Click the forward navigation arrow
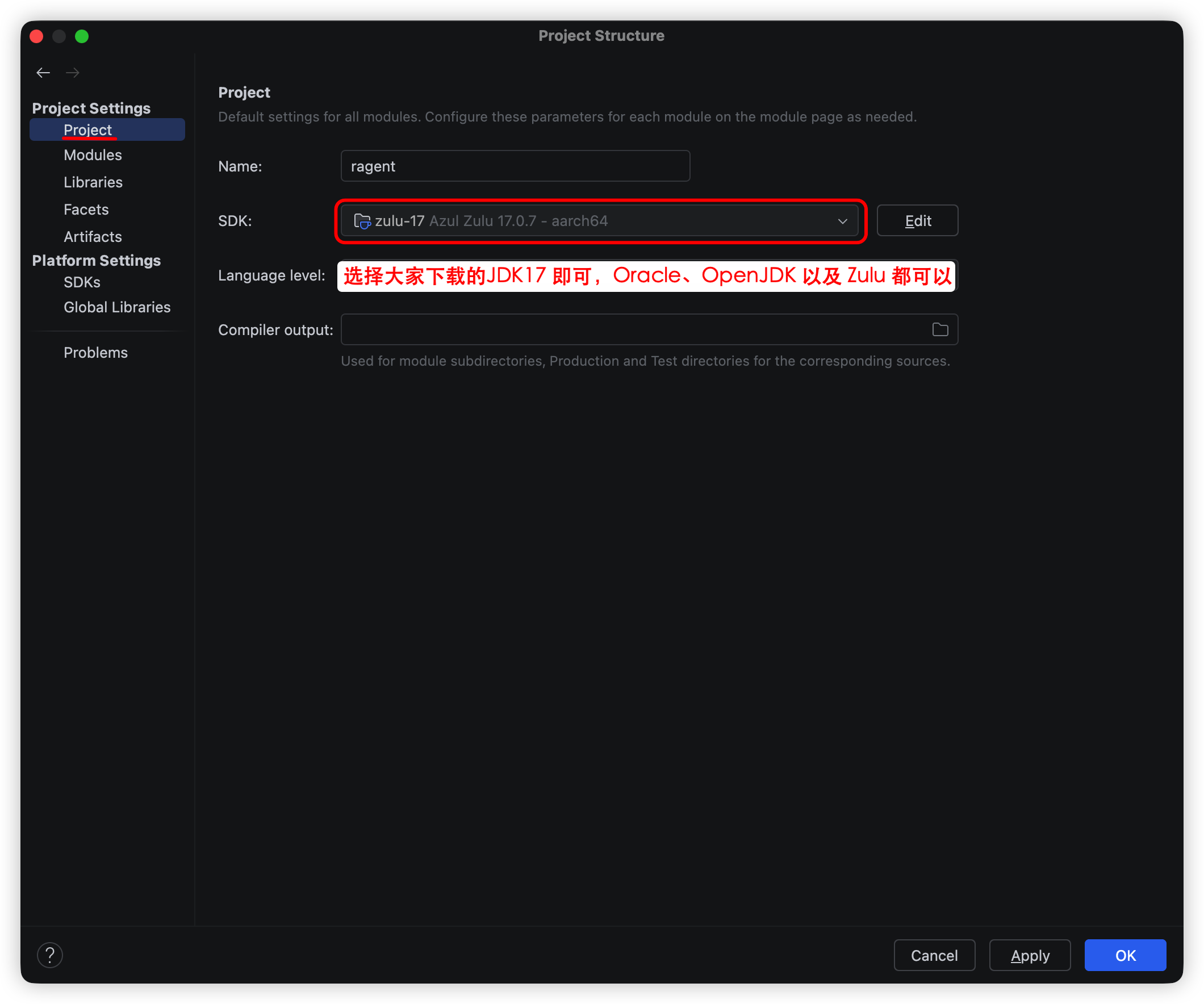 [73, 73]
